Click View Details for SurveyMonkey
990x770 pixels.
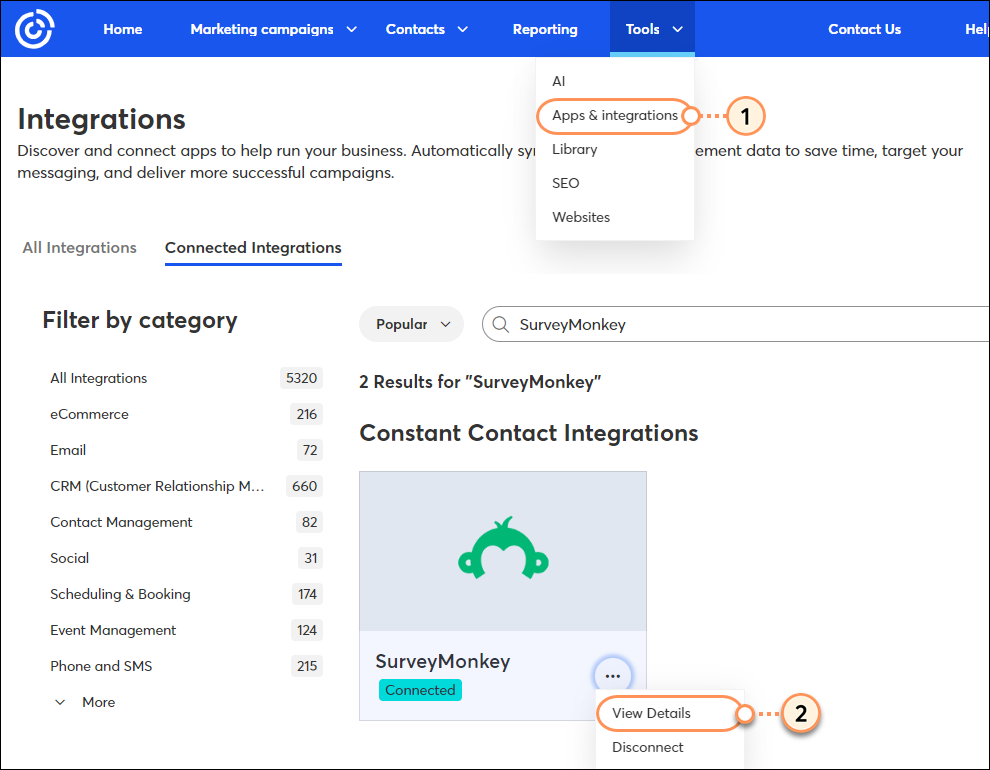click(651, 713)
